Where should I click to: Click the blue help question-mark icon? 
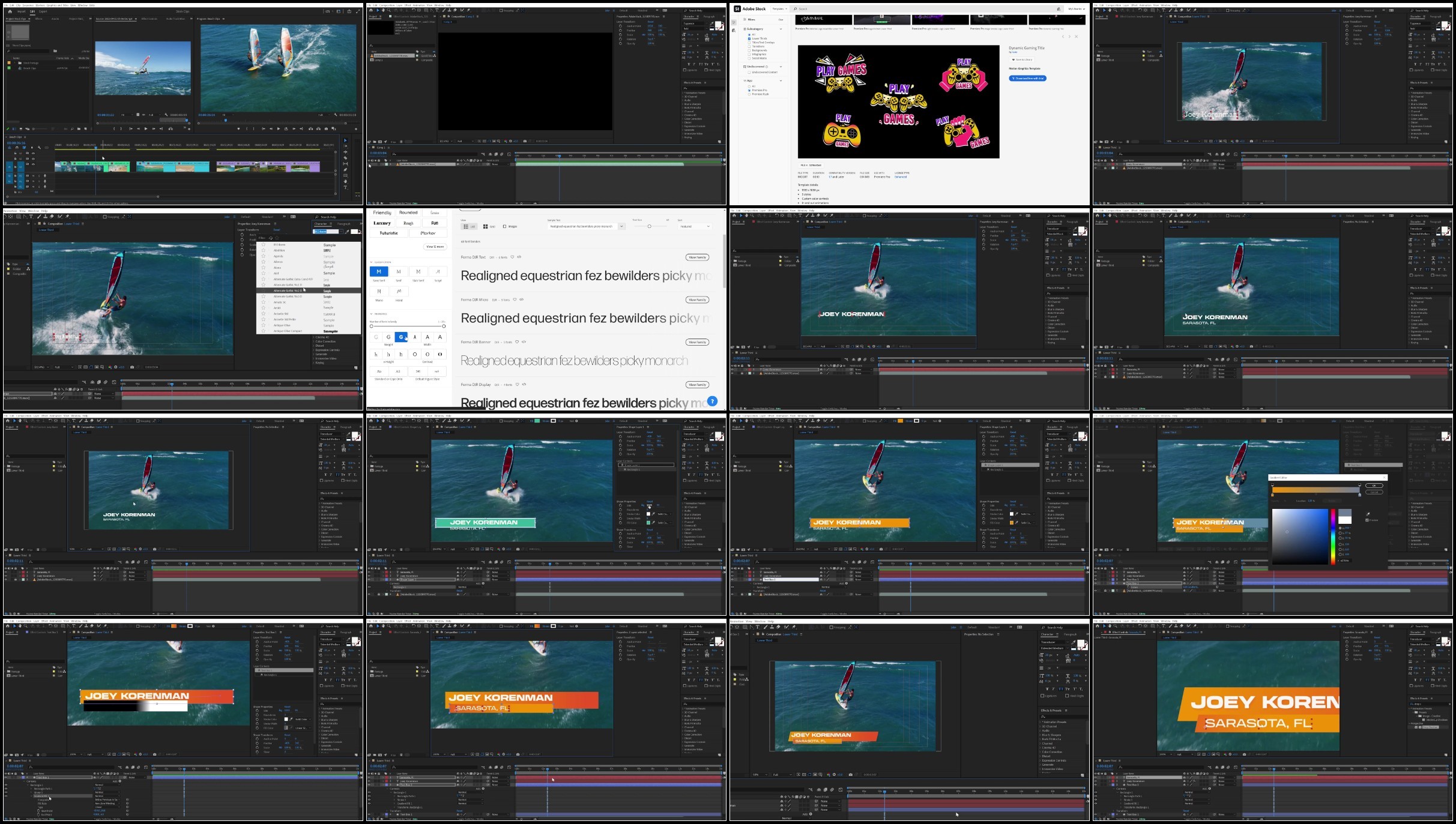pyautogui.click(x=712, y=401)
